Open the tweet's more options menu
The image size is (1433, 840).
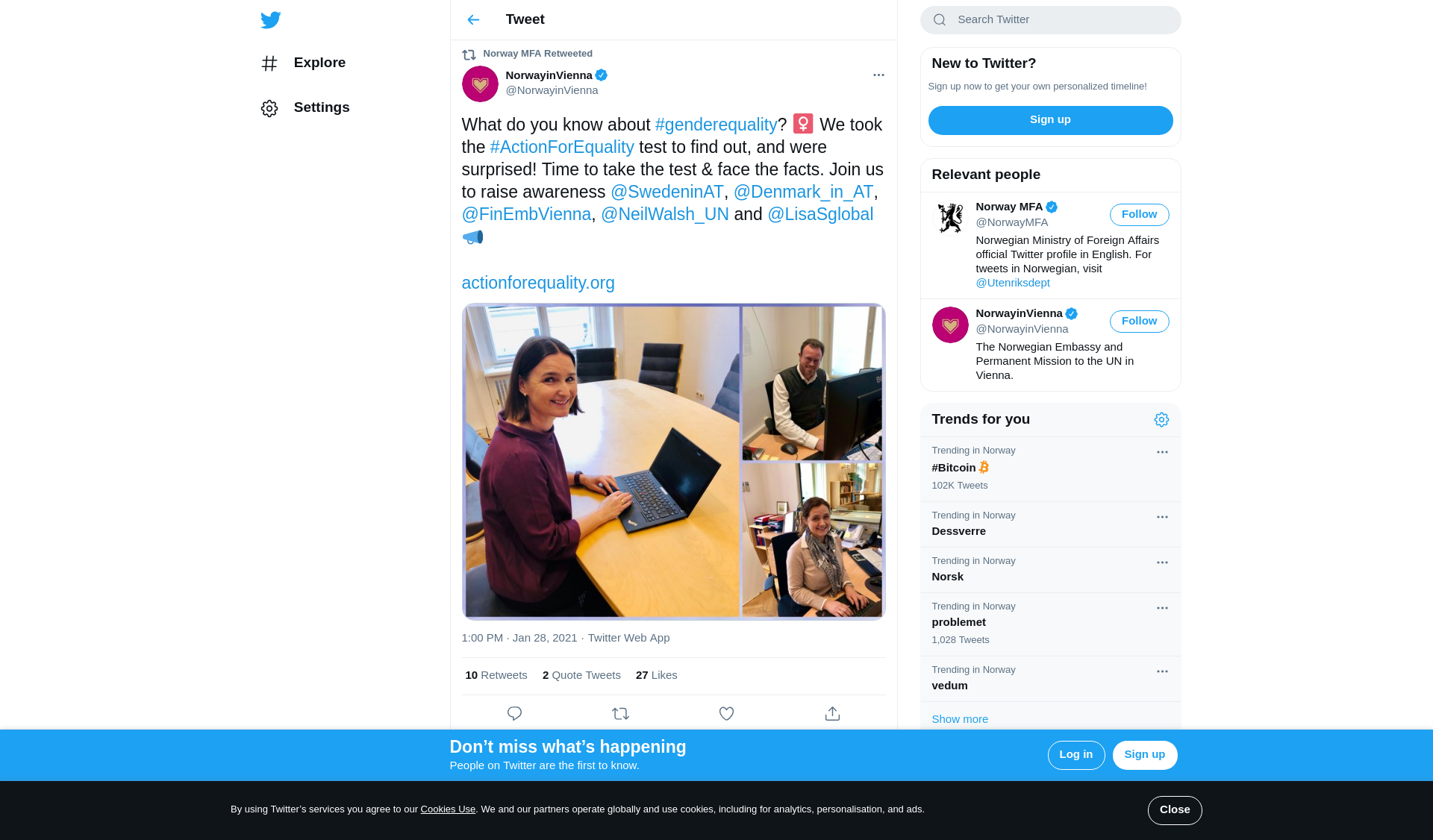pyautogui.click(x=878, y=75)
